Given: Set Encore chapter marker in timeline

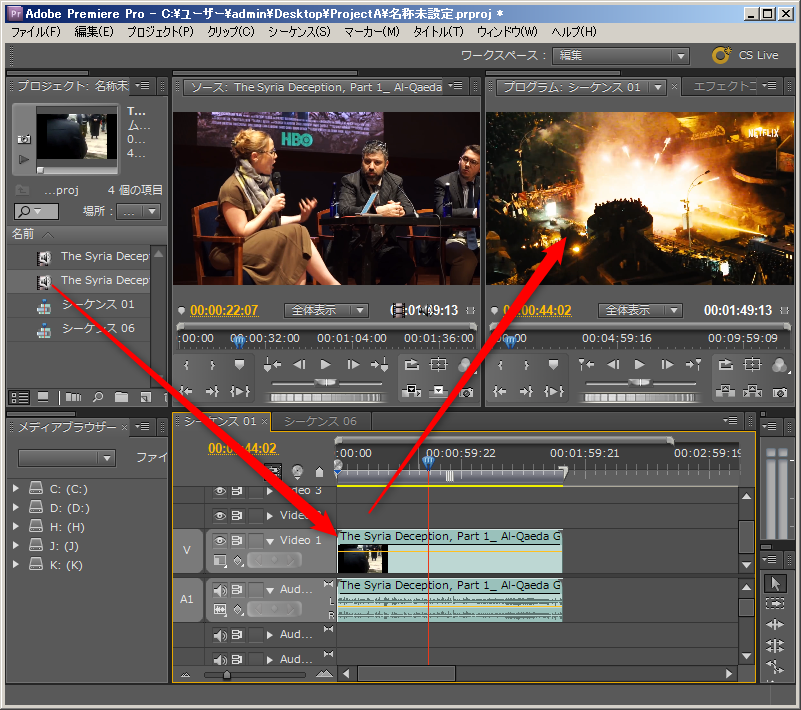Looking at the screenshot, I should 297,471.
